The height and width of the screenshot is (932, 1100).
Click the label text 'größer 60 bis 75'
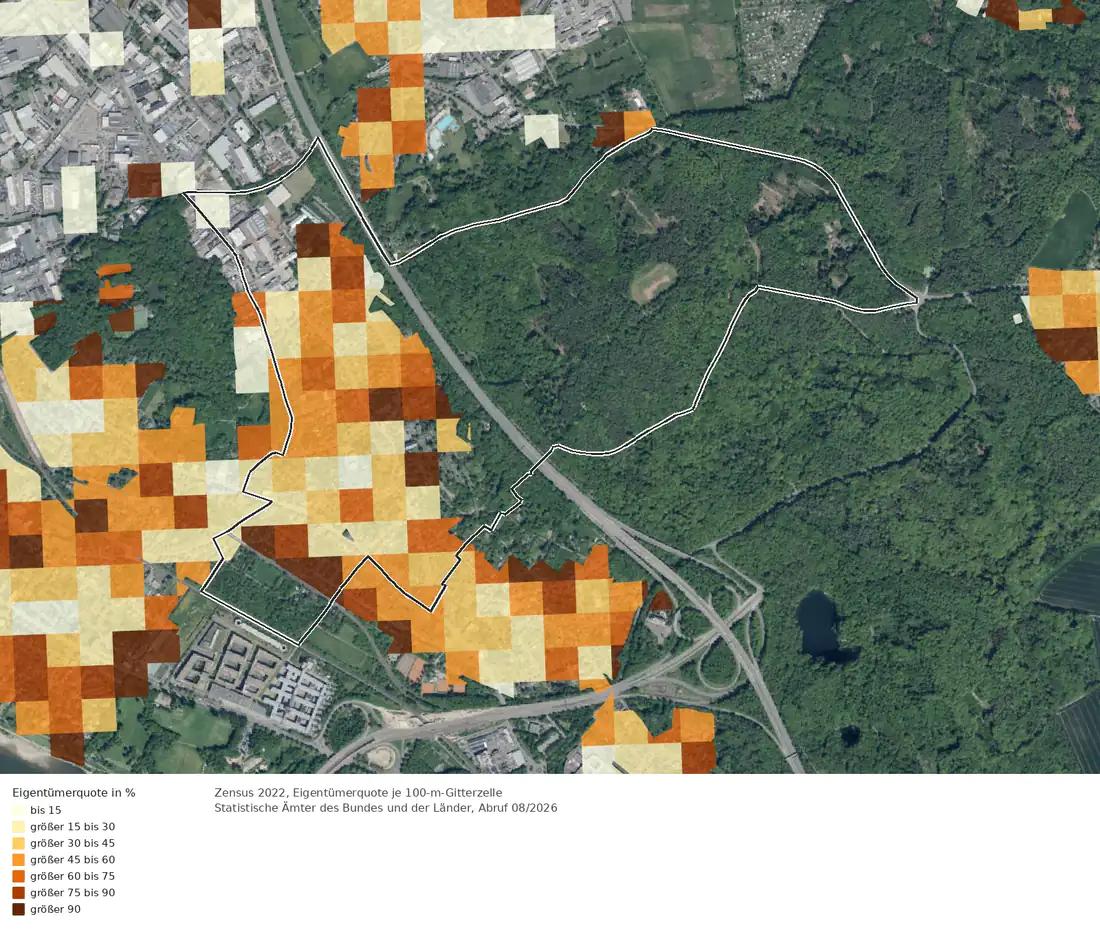[72, 876]
